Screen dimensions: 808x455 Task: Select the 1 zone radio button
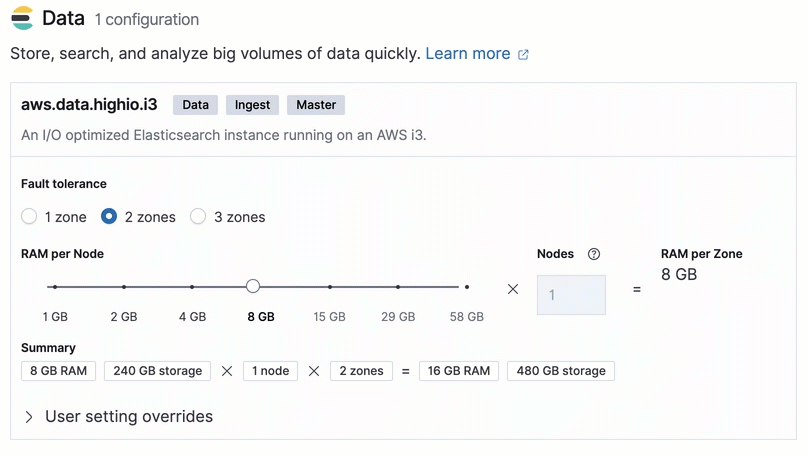point(29,217)
